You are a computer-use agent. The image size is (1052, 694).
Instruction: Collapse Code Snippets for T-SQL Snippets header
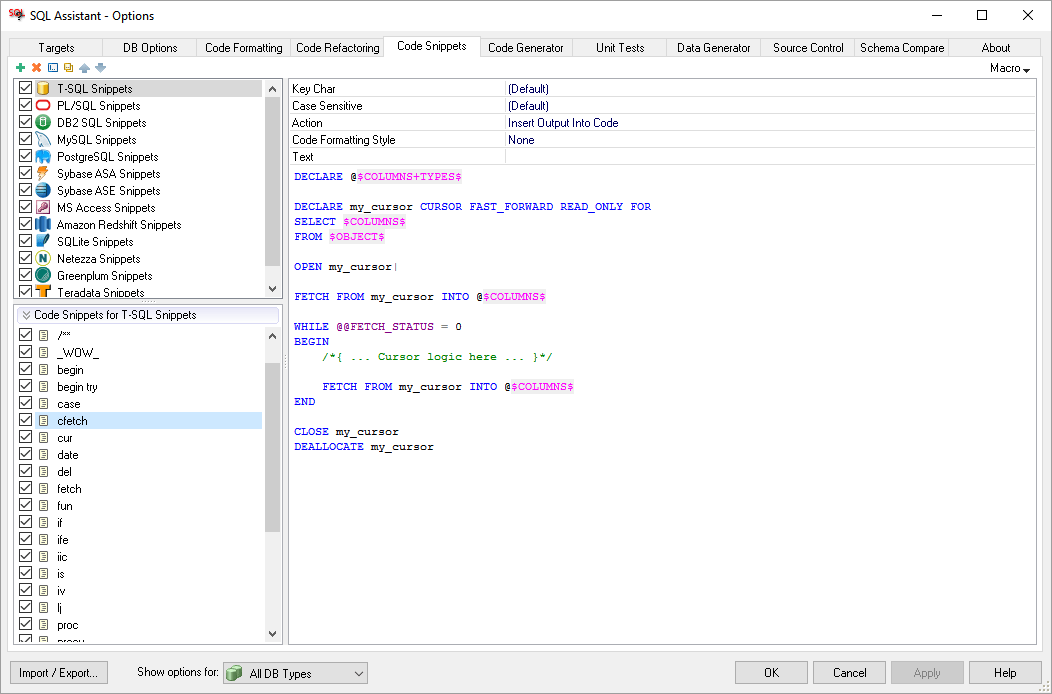(26, 315)
